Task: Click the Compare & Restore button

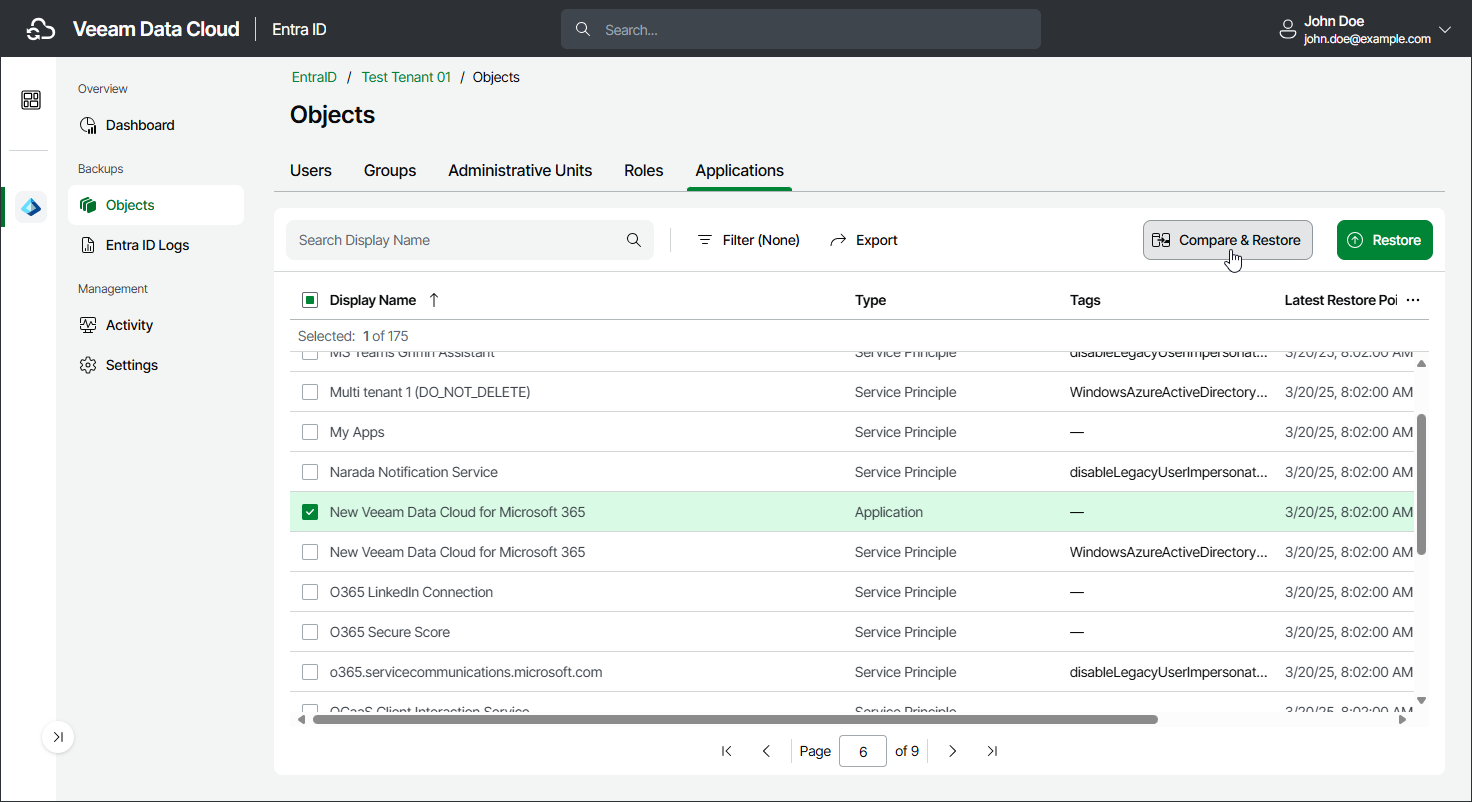Action: [x=1227, y=240]
